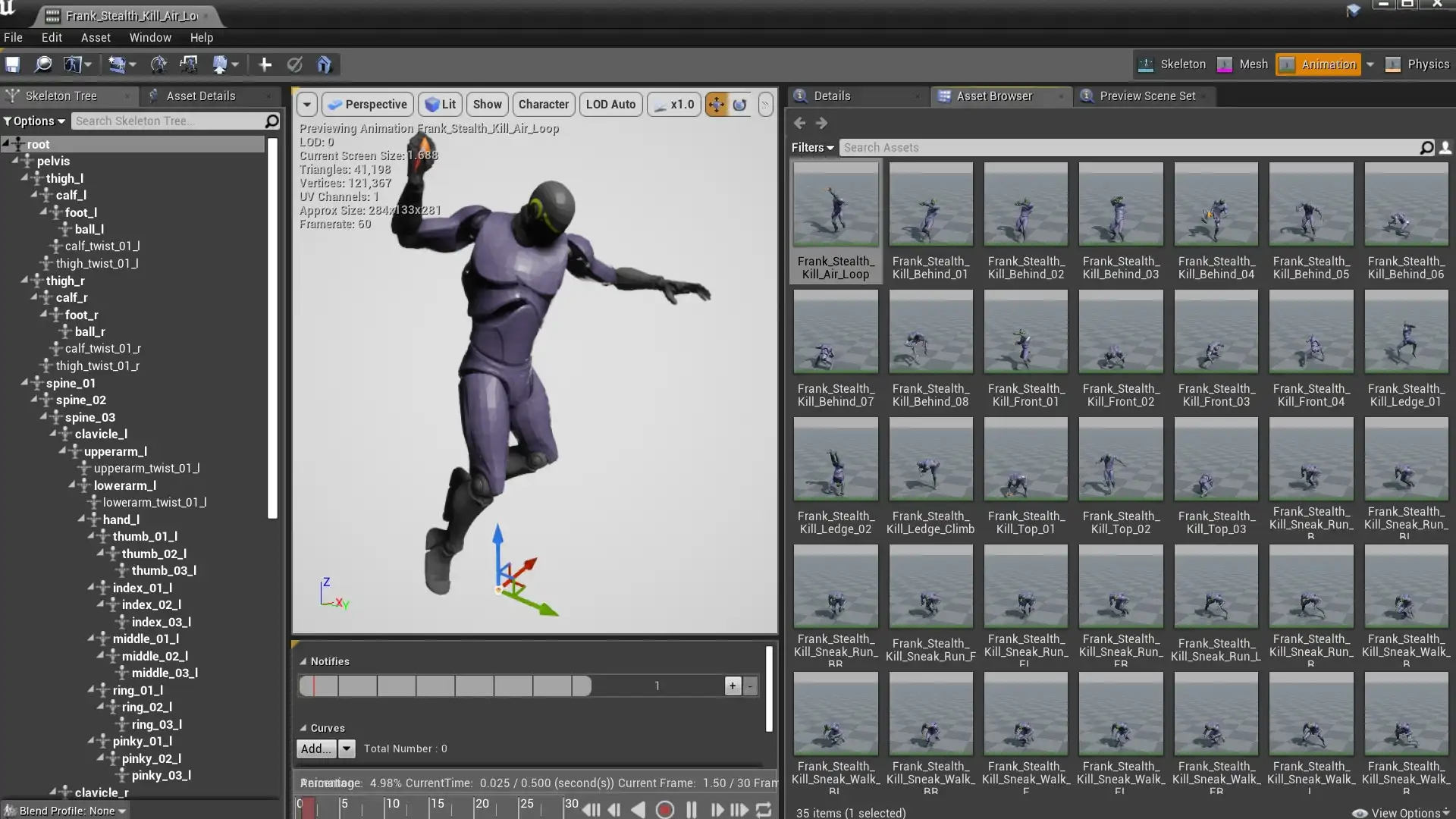1456x819 pixels.
Task: Open the dropdown arrow next to Add curves
Action: click(x=347, y=748)
